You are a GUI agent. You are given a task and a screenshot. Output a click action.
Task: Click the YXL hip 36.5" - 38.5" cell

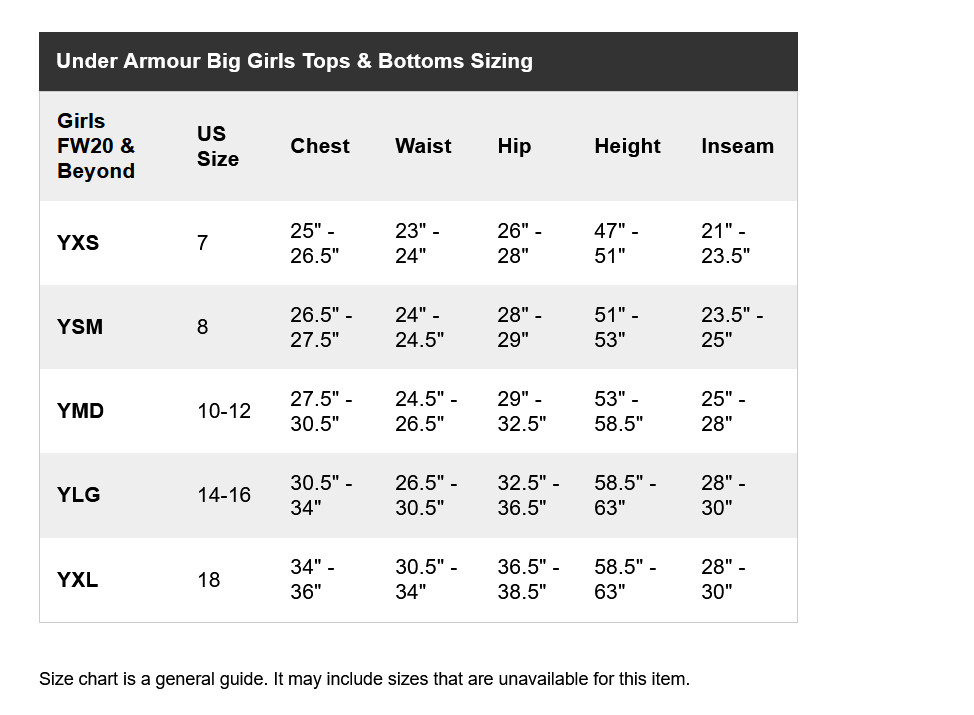click(x=528, y=579)
